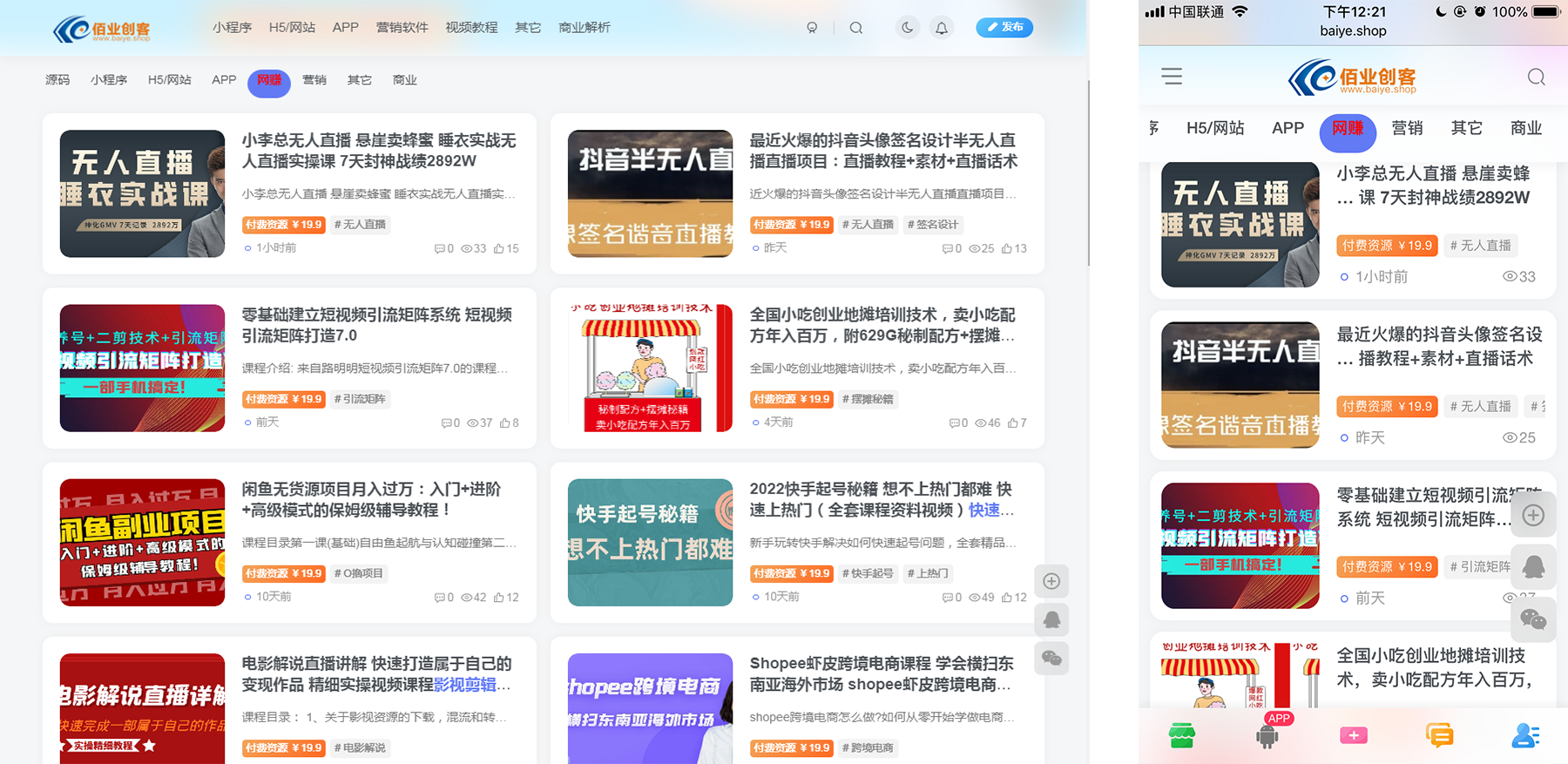Open the blue user profile icon in bottom bar
This screenshot has height=764, width=1568.
click(1524, 735)
